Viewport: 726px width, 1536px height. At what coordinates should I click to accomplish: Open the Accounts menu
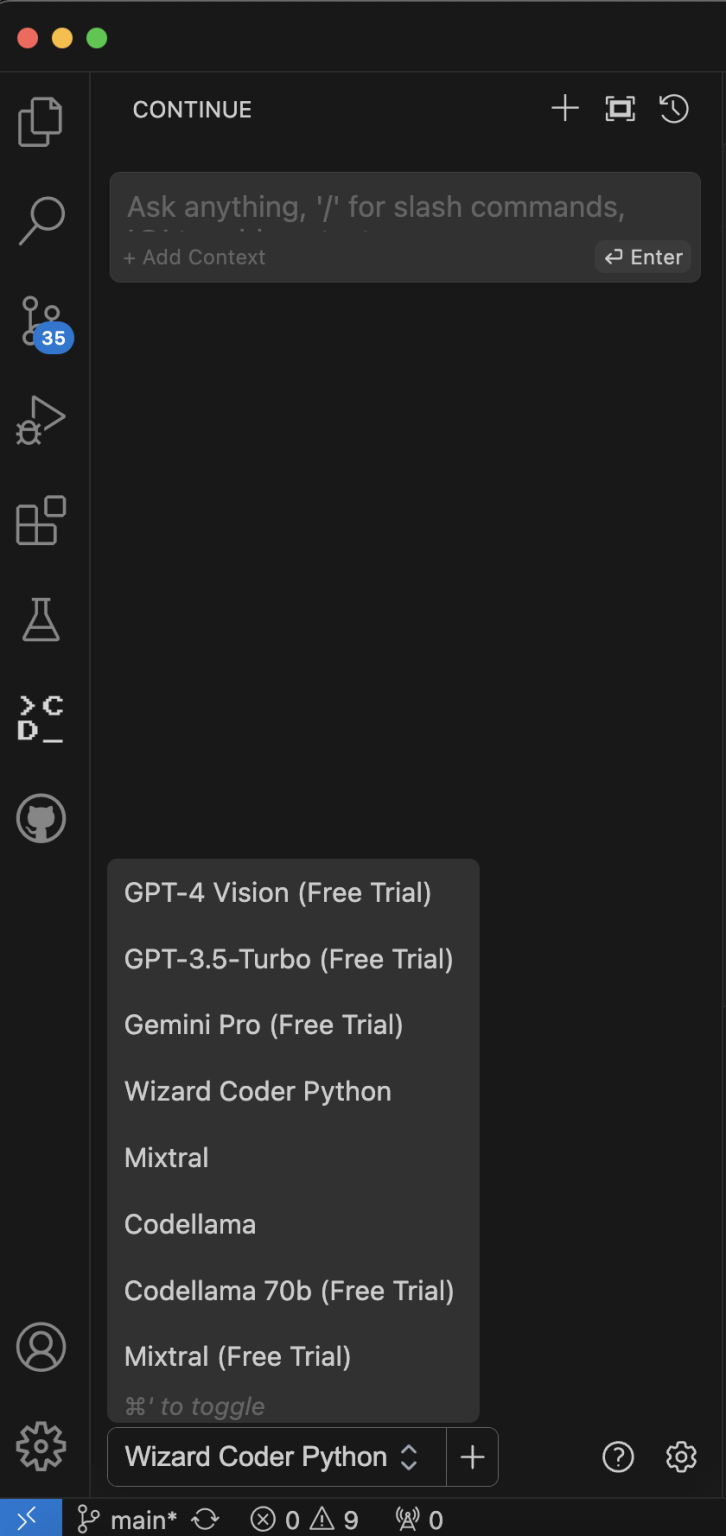[41, 1347]
